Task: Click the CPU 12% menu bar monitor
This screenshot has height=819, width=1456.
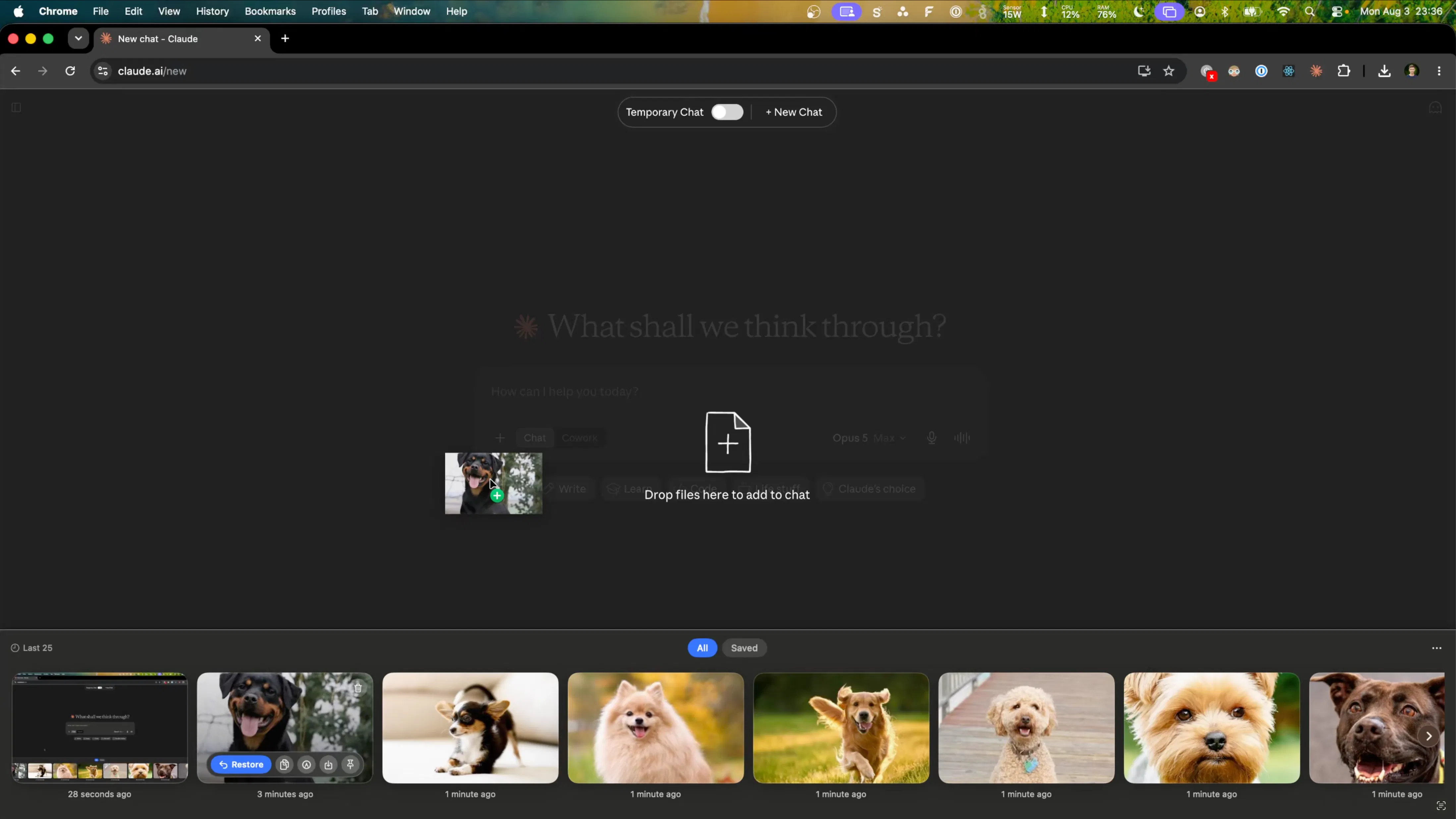Action: point(1071,11)
